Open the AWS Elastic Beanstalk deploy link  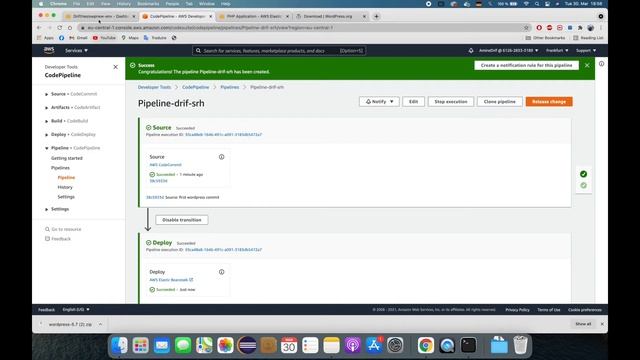[x=171, y=280]
